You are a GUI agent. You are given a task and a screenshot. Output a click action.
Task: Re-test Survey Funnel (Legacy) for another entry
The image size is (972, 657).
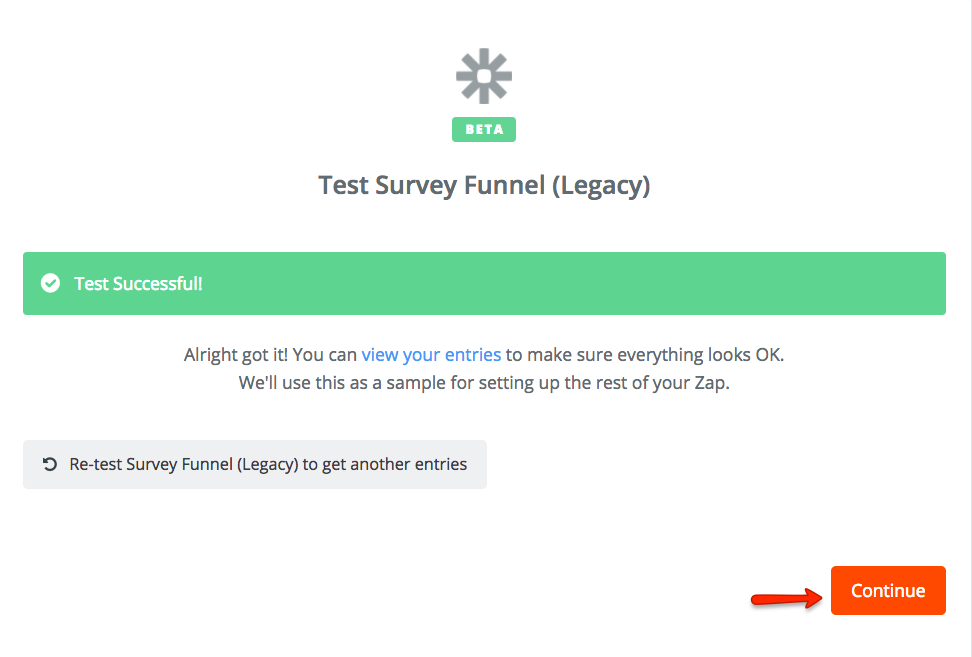pyautogui.click(x=255, y=464)
